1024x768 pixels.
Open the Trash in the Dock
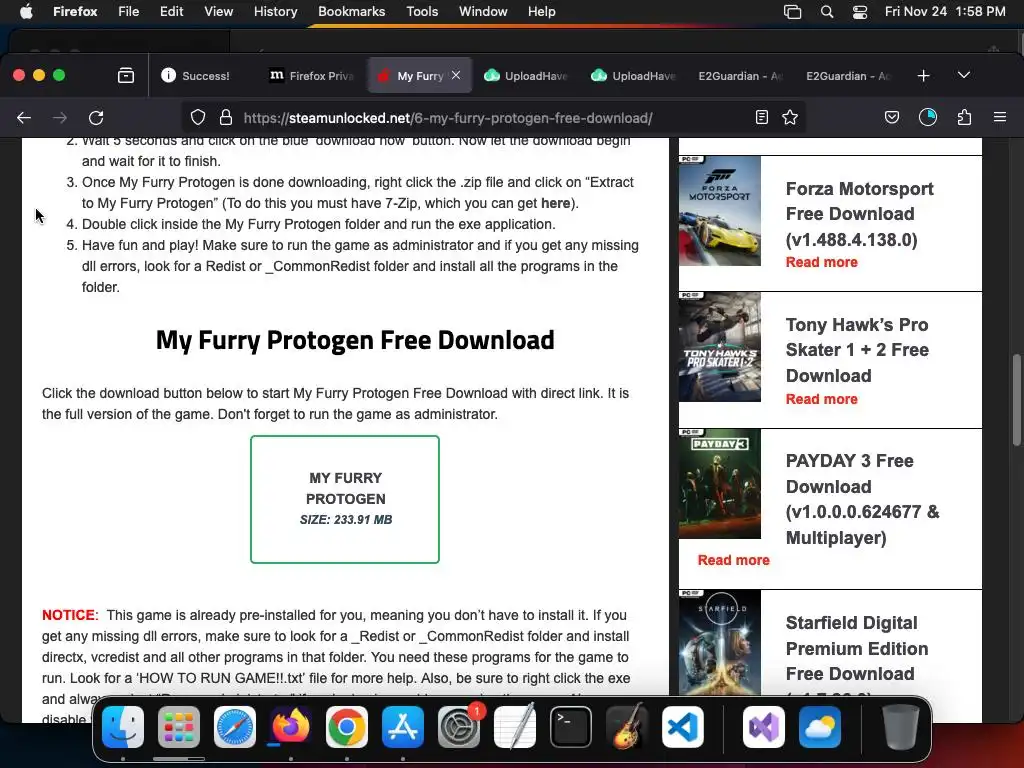pyautogui.click(x=901, y=727)
